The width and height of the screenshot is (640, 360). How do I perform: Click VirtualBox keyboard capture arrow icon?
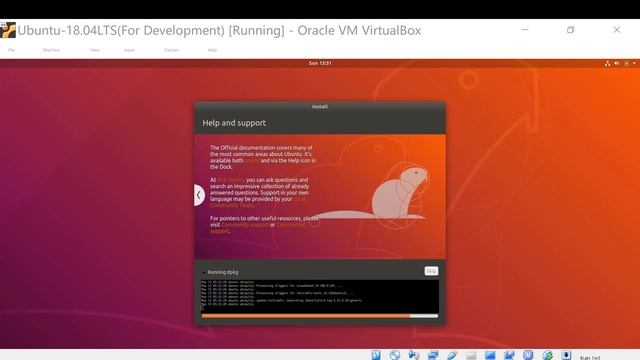[566, 355]
